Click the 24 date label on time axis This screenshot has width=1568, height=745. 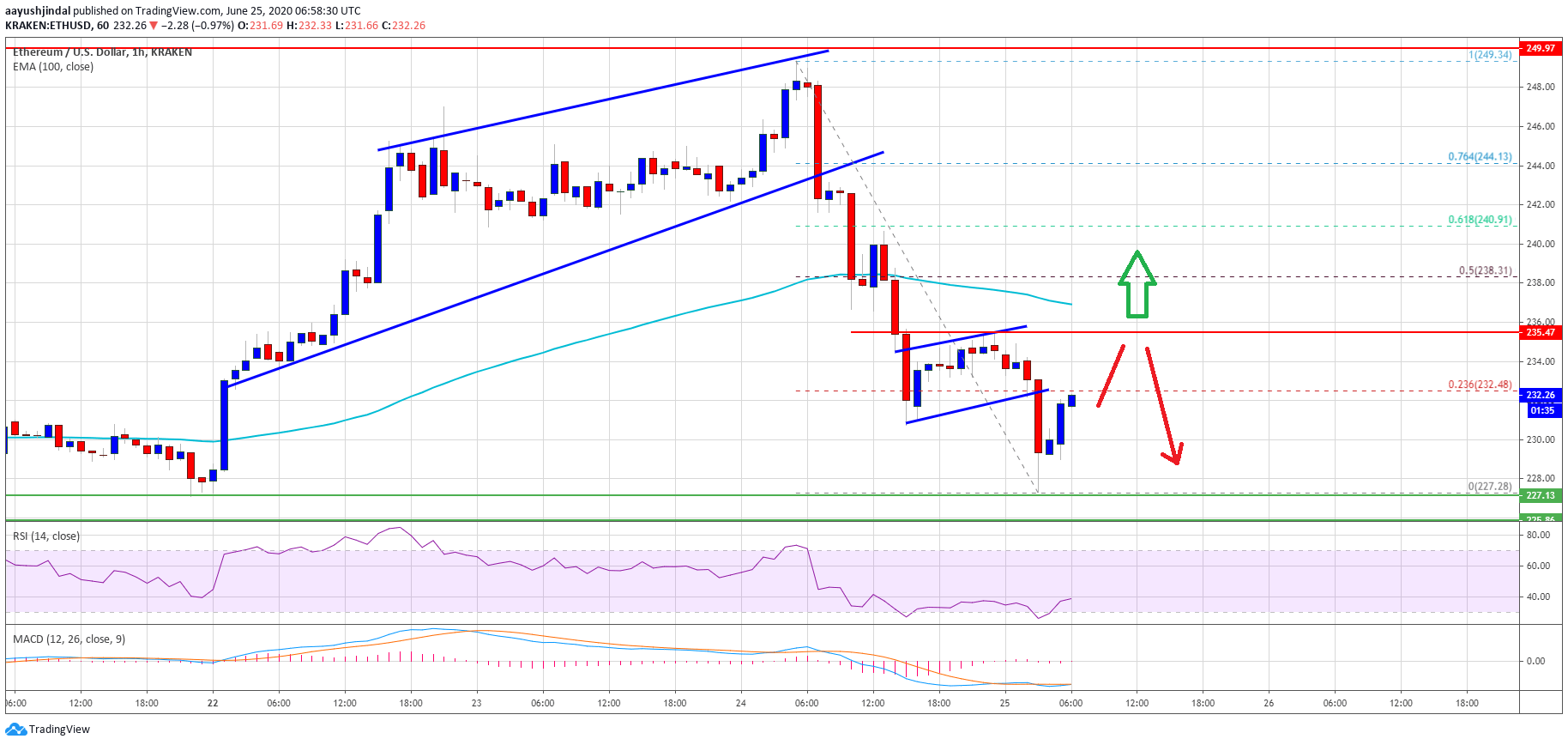coord(740,703)
